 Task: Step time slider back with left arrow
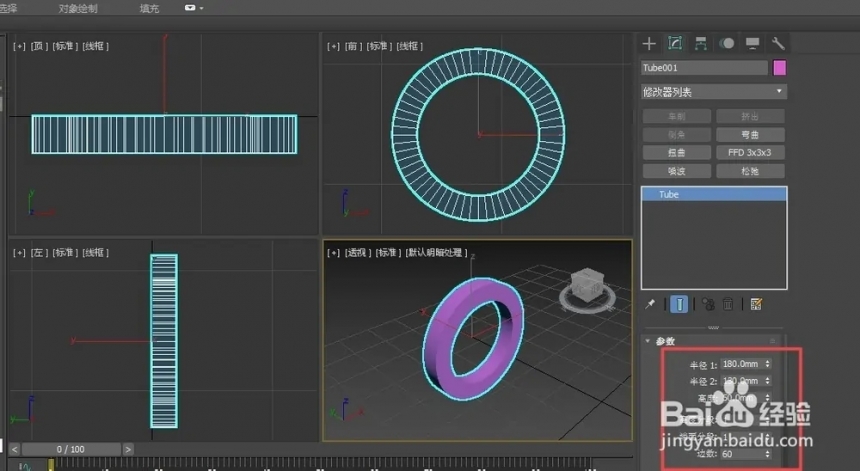(x=15, y=449)
